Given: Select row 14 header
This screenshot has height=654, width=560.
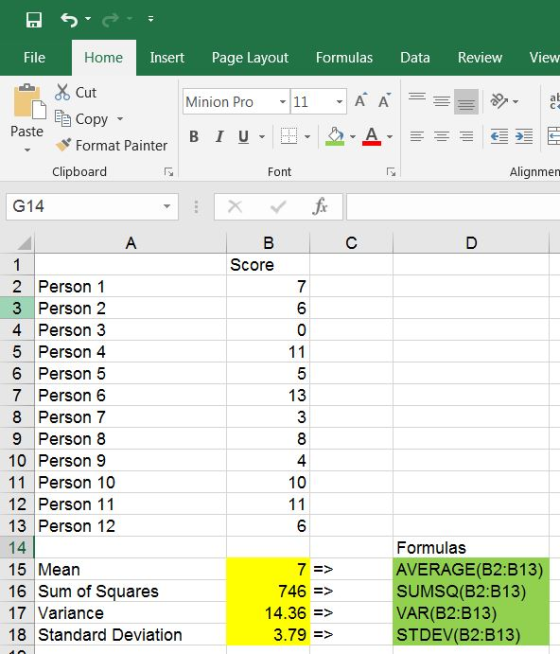Looking at the screenshot, I should tap(17, 548).
